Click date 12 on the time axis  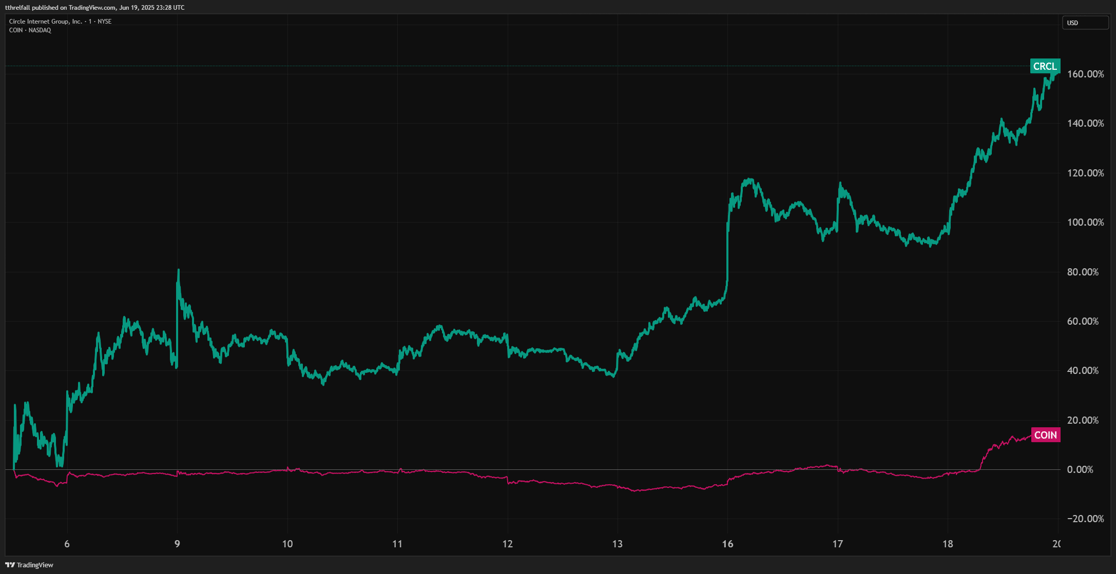point(507,543)
